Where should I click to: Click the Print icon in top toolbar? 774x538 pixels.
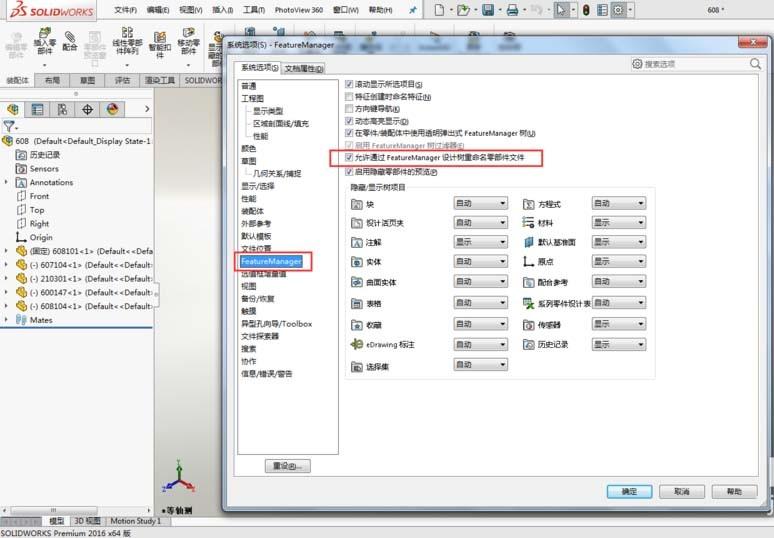click(x=512, y=10)
